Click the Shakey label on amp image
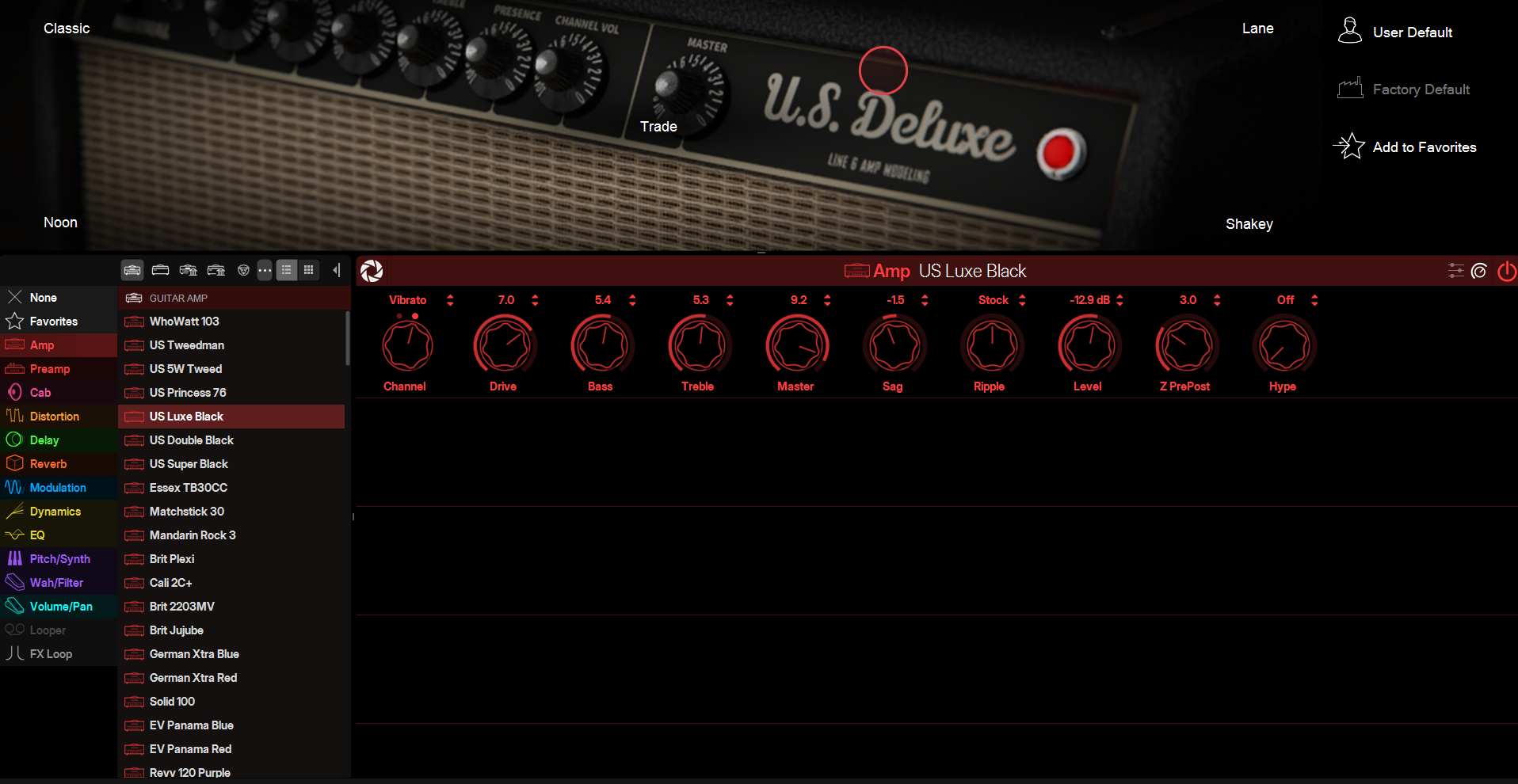This screenshot has height=784, width=1518. [x=1249, y=224]
